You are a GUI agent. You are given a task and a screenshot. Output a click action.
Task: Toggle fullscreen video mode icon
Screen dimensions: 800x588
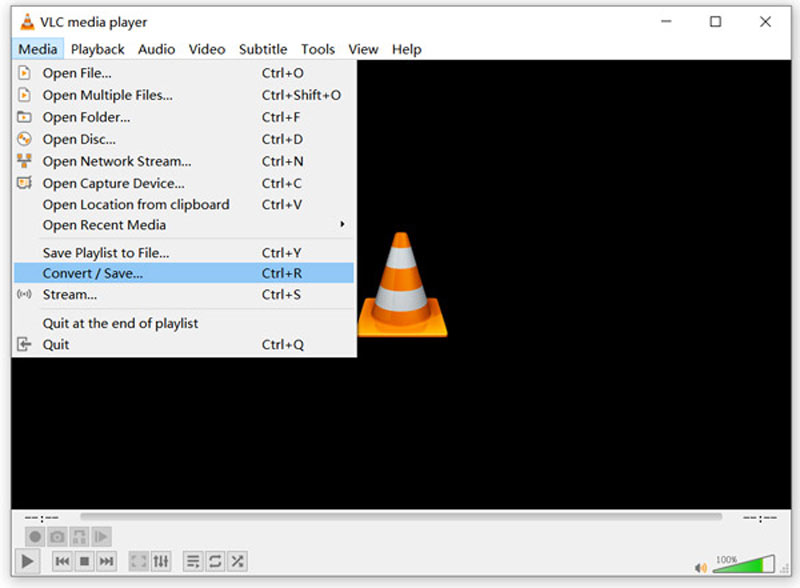click(x=138, y=561)
